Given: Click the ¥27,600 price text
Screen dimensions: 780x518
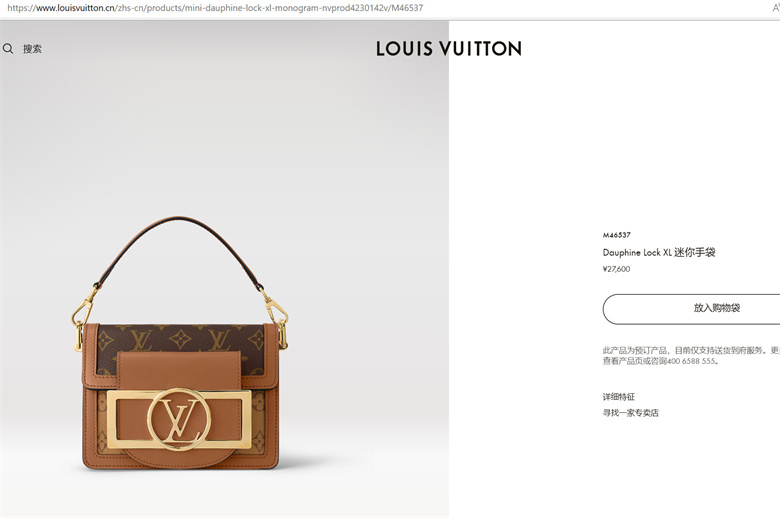Looking at the screenshot, I should [616, 269].
